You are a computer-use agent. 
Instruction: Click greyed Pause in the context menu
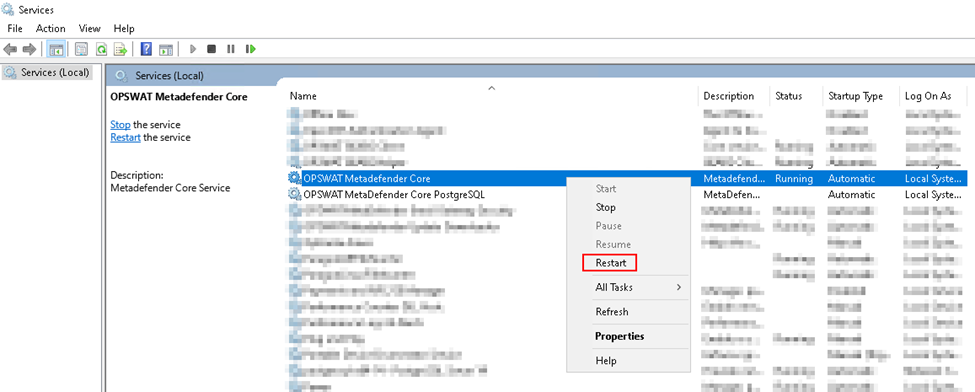[x=608, y=226]
